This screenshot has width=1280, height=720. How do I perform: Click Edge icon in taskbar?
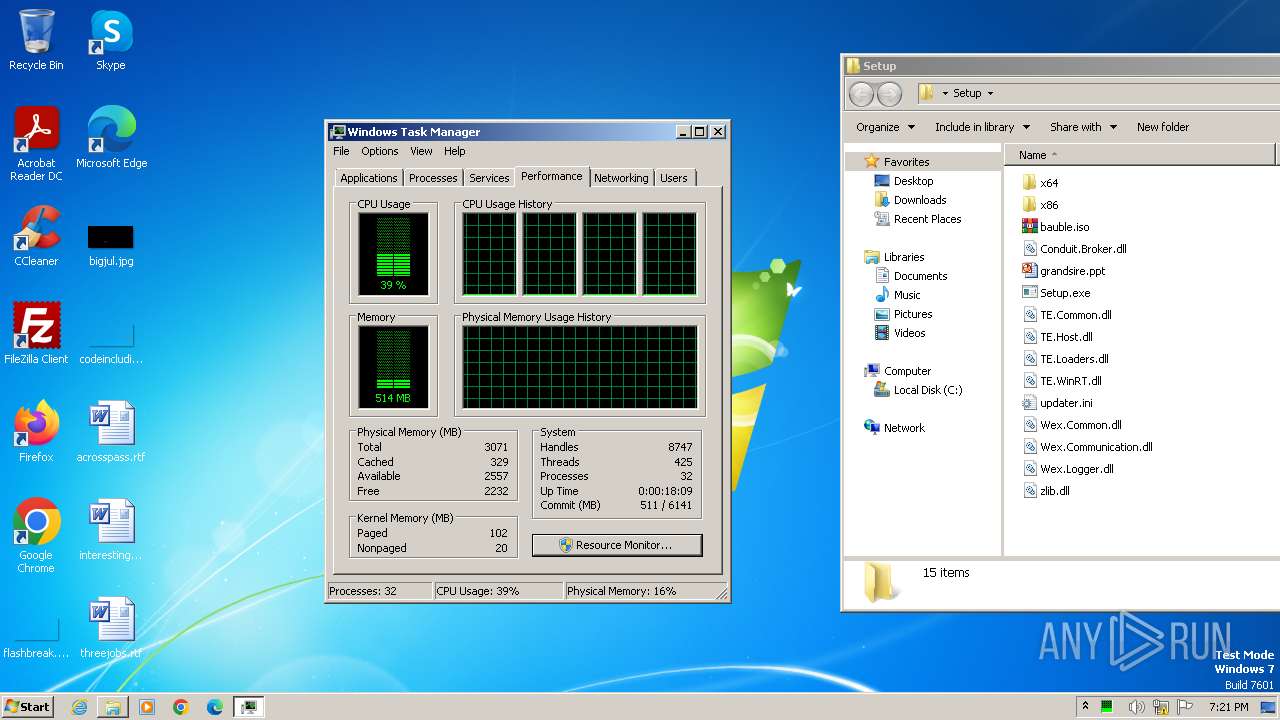coord(215,707)
